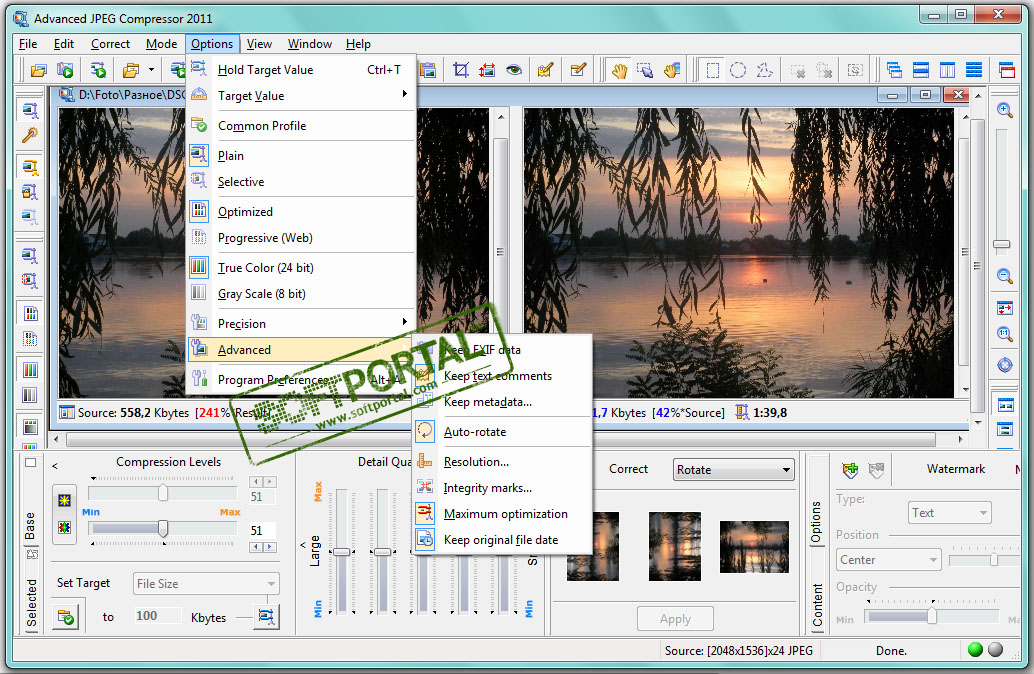Click the target size Kbytes input field
This screenshot has width=1034, height=674.
(157, 616)
